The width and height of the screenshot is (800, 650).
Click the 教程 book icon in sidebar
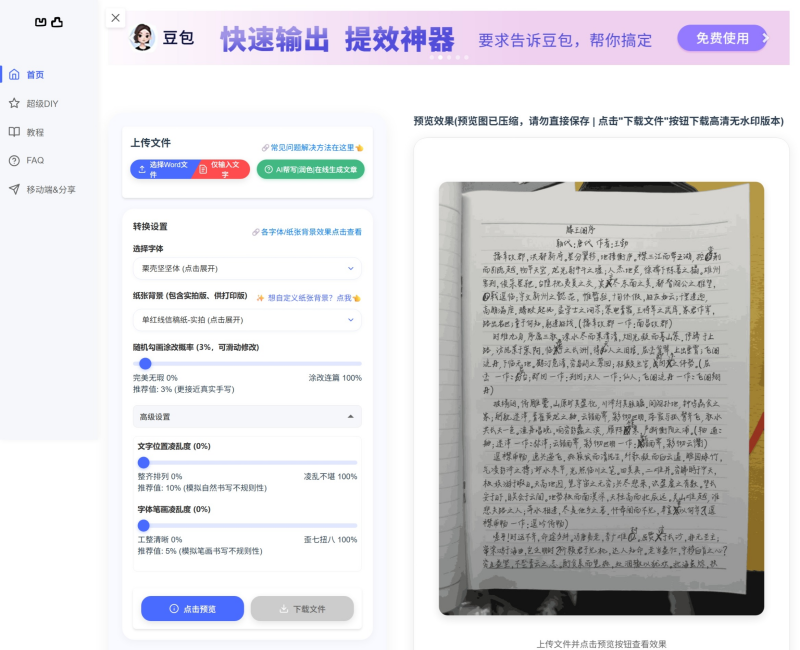(14, 132)
